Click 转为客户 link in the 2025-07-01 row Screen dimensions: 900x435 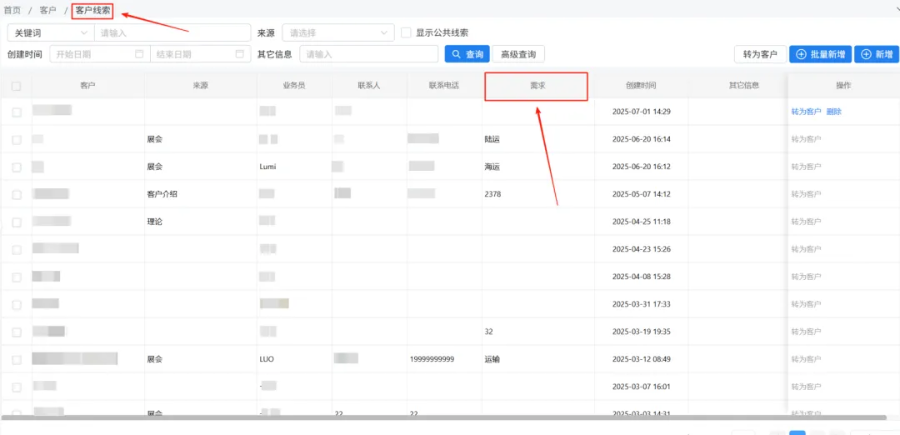tap(806, 112)
